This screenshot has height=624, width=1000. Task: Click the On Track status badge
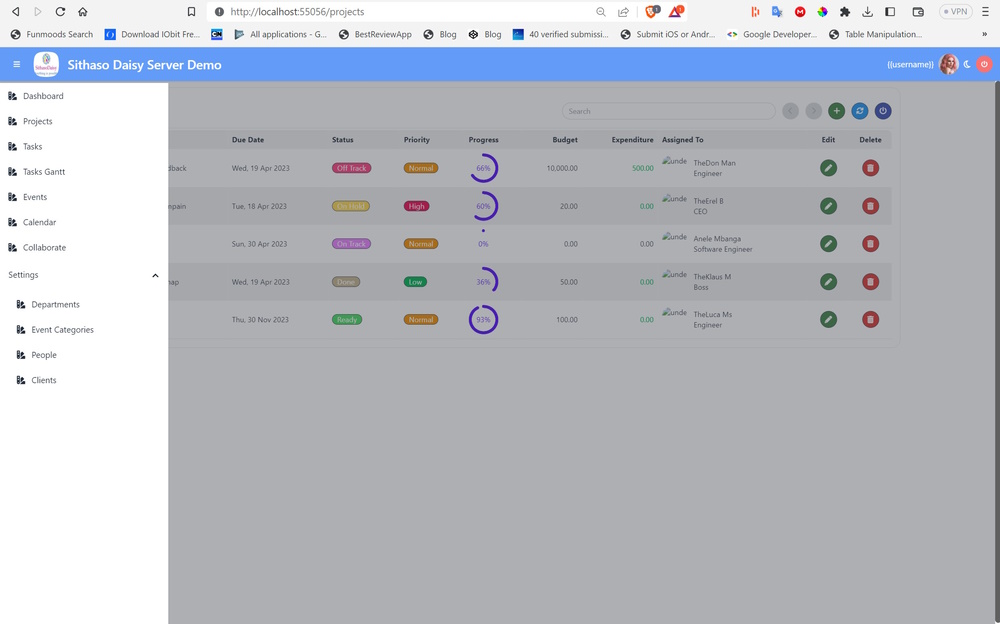pos(351,244)
